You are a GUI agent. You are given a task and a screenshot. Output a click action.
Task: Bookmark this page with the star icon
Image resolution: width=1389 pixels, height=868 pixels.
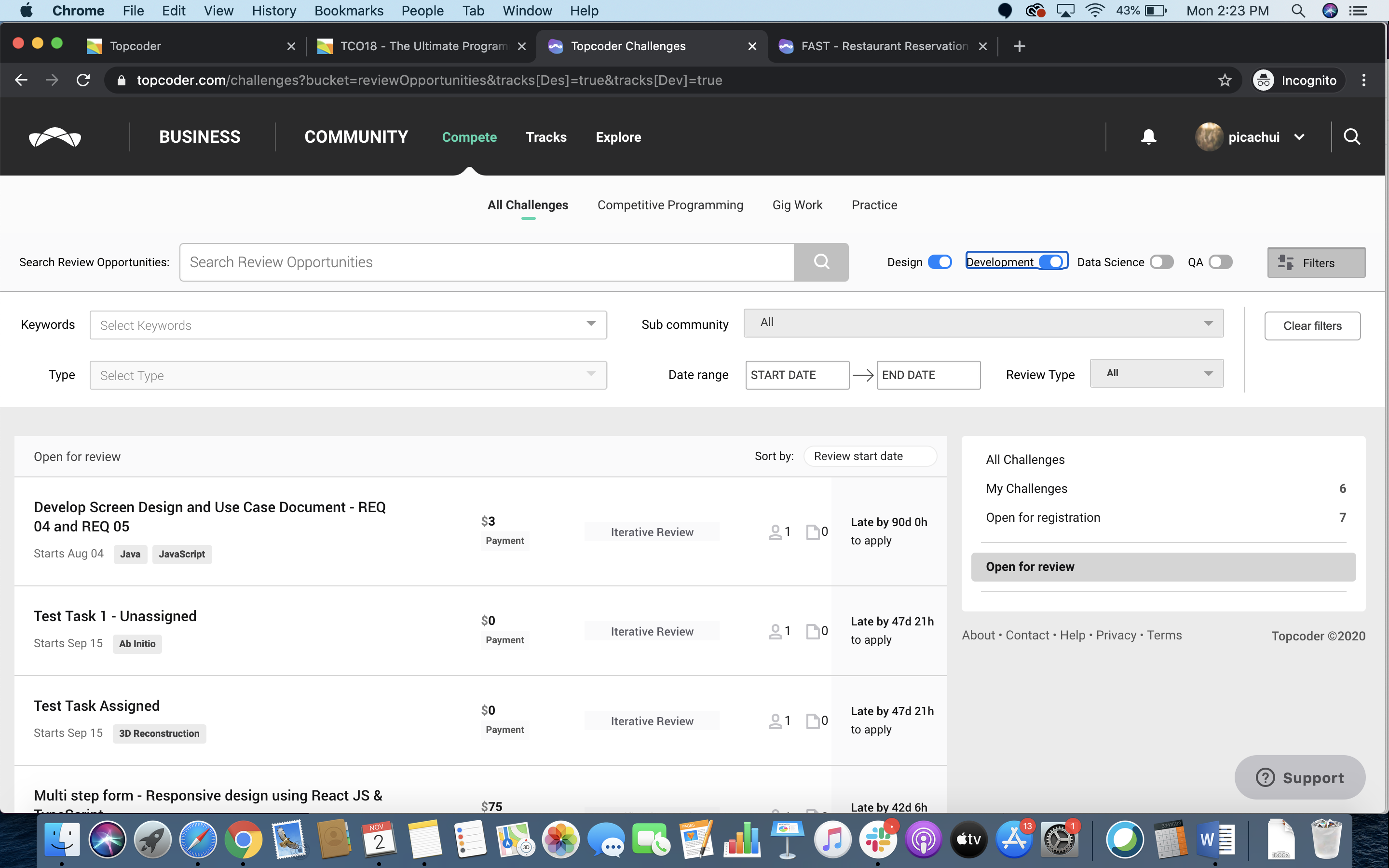[1225, 80]
